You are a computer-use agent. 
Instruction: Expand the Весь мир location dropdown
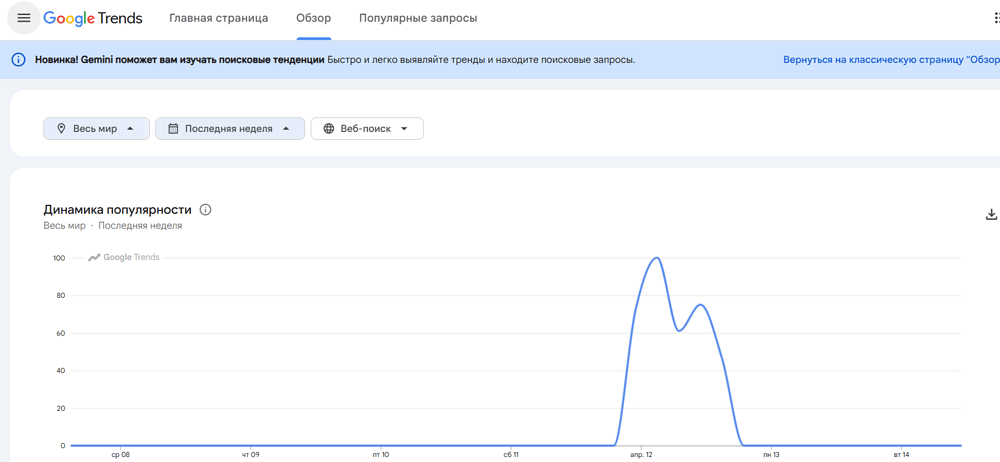click(x=96, y=129)
